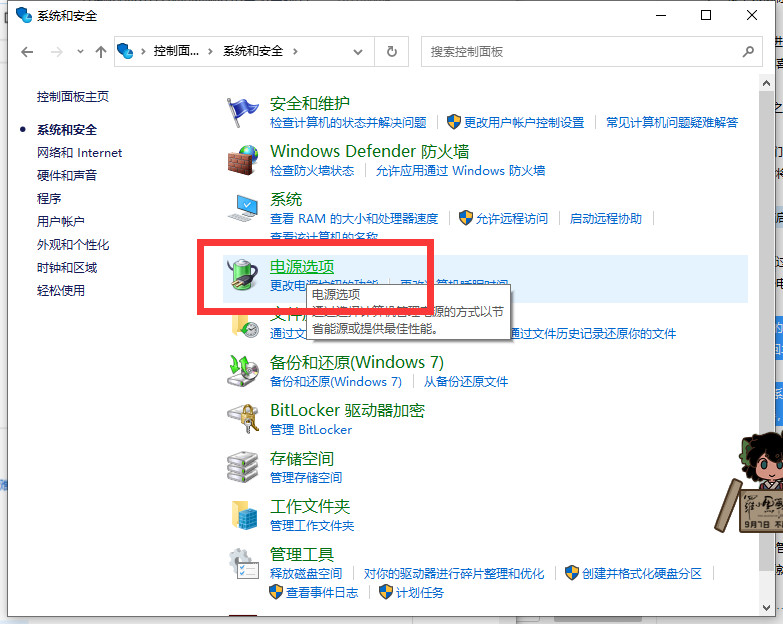Screen dimensions: 783x624
Task: Click the Administrative Tools gear icon
Action: click(243, 563)
